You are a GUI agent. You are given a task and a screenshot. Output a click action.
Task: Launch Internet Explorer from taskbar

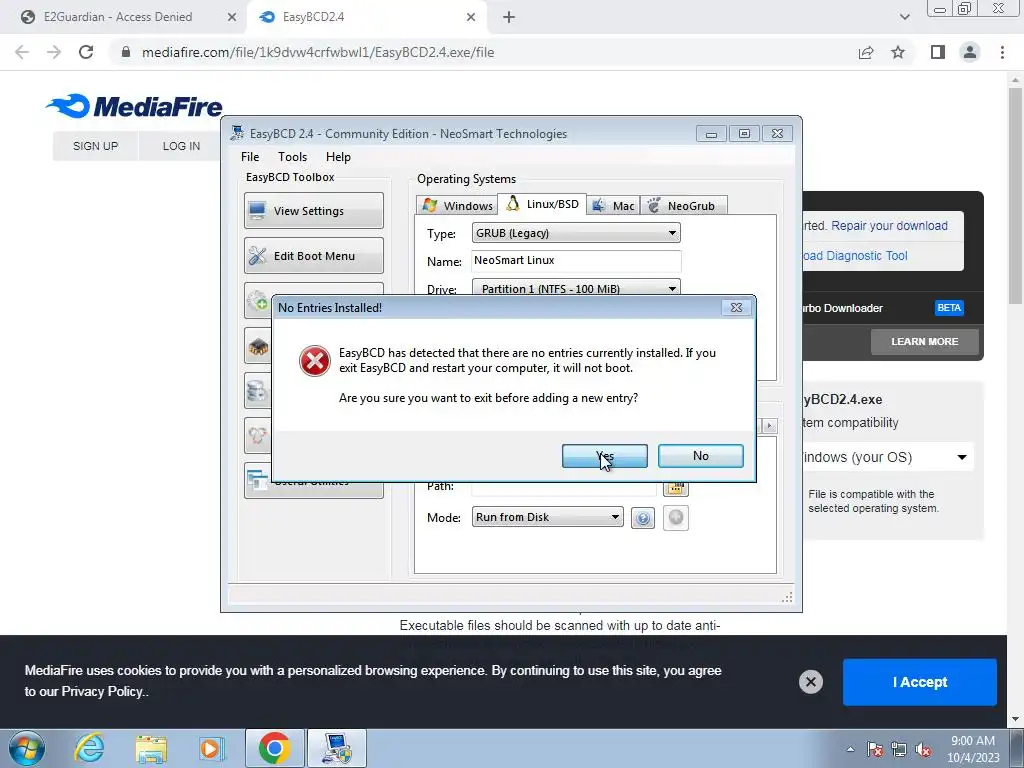pos(89,748)
